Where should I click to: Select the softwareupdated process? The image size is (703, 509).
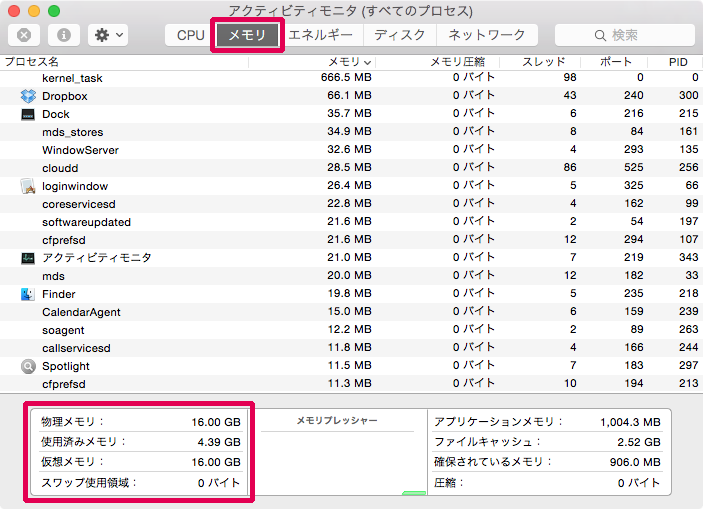[86, 222]
